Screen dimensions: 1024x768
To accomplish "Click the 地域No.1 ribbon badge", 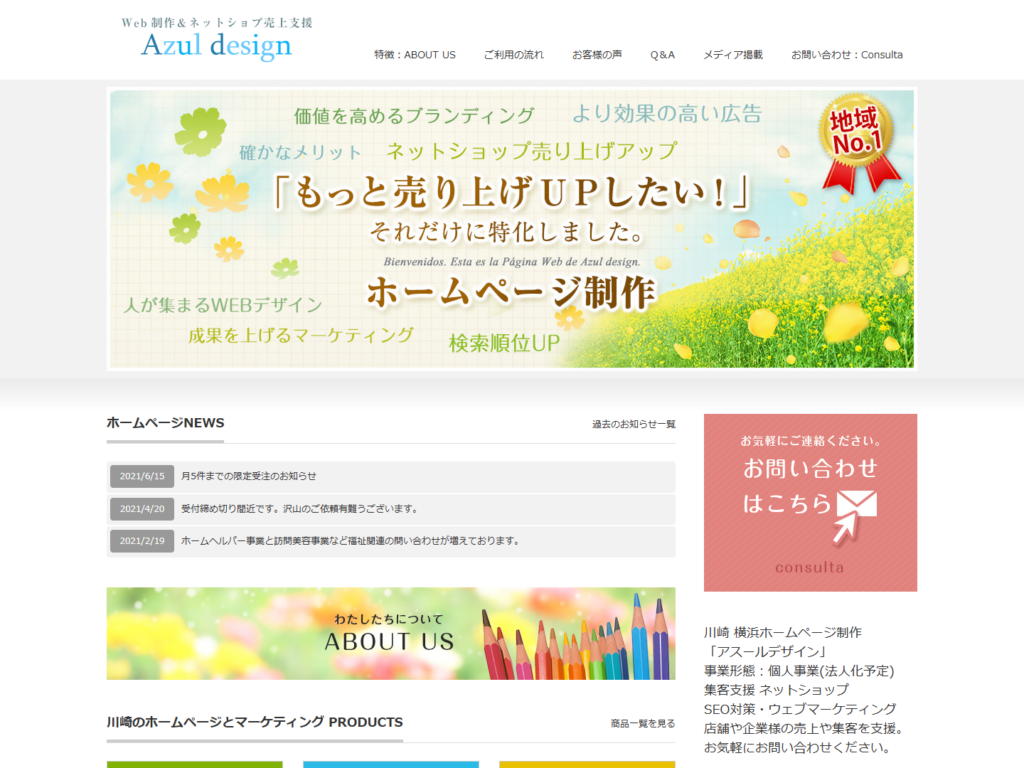I will [858, 139].
